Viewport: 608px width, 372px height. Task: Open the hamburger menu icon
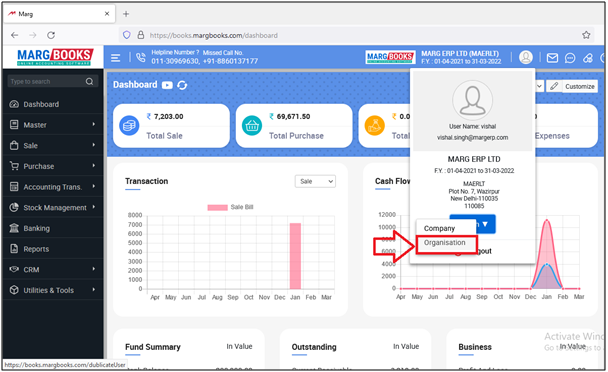pyautogui.click(x=116, y=58)
